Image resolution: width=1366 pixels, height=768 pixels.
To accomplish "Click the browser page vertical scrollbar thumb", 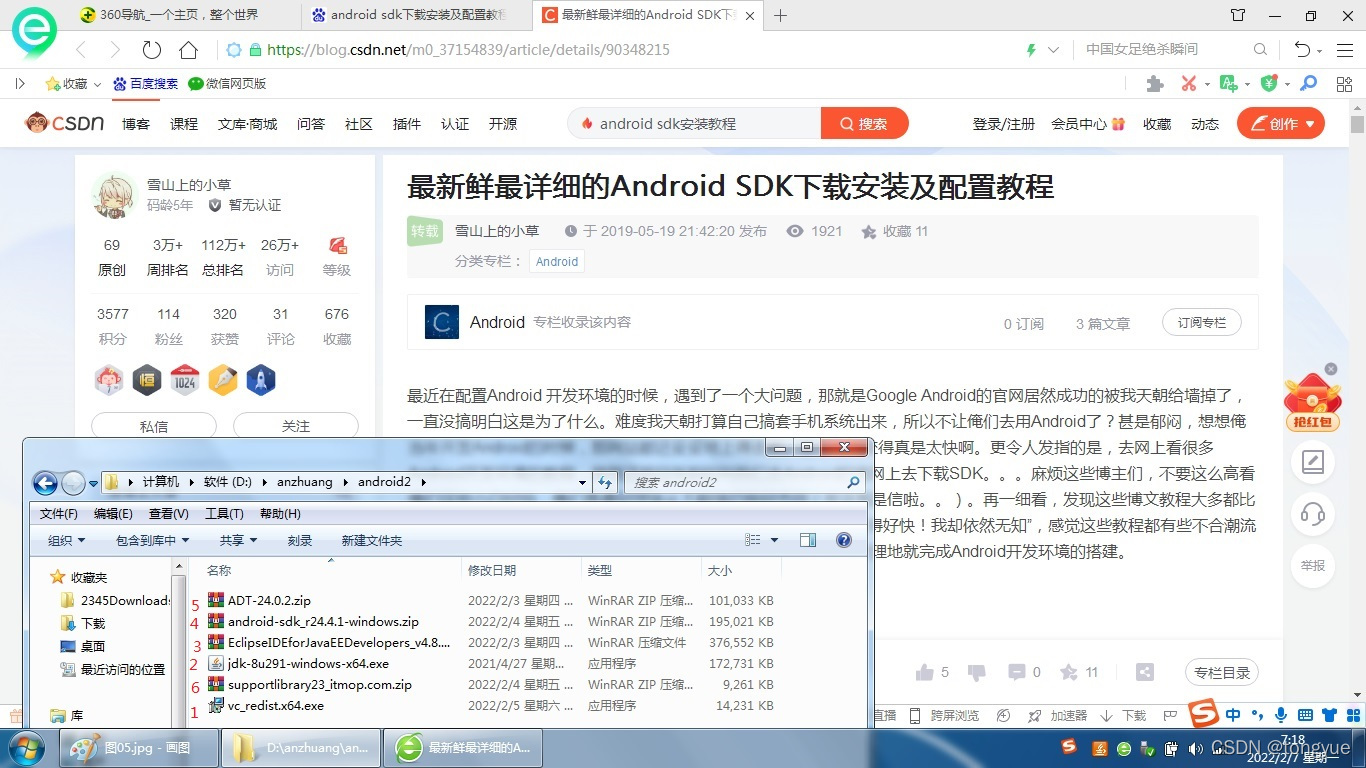I will 1357,125.
